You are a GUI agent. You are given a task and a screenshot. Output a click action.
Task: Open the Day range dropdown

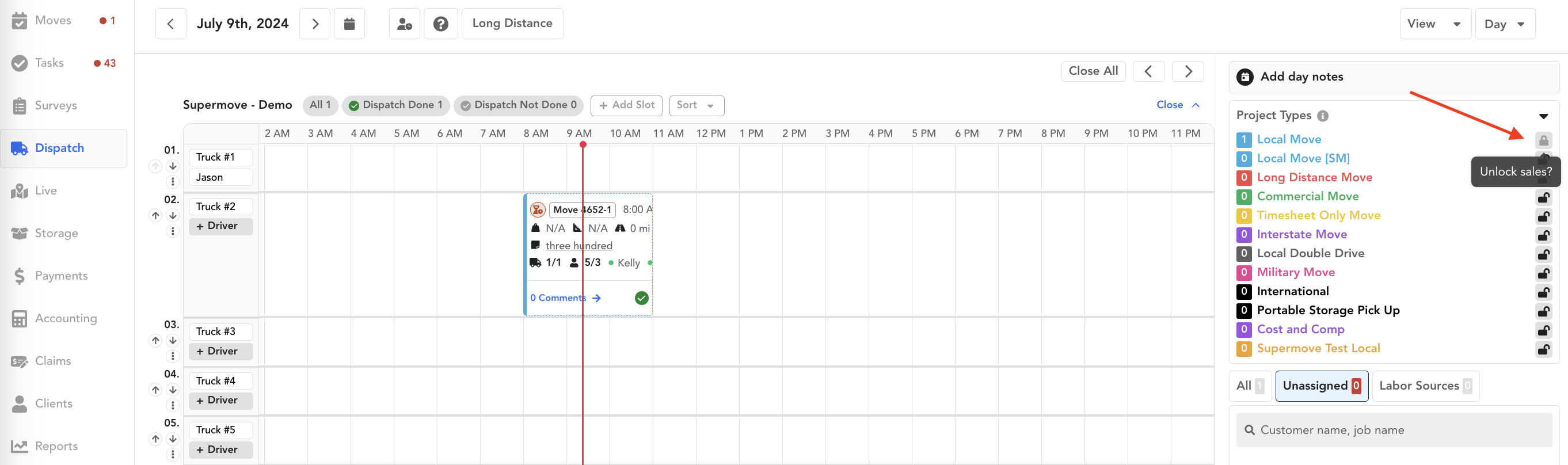1505,24
